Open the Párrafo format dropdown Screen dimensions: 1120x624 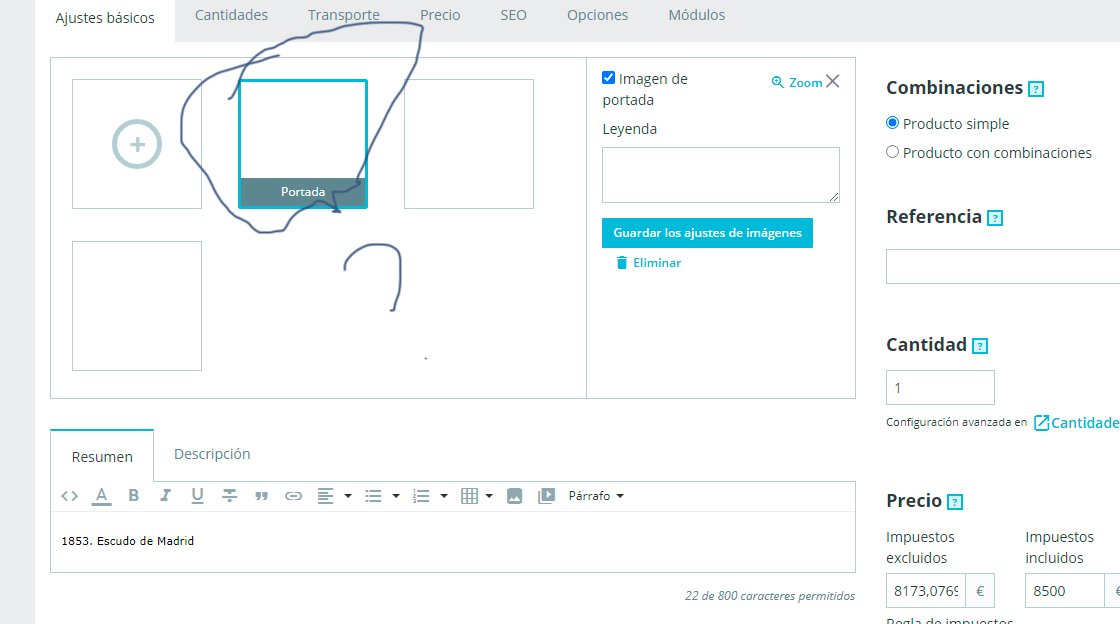(x=596, y=495)
